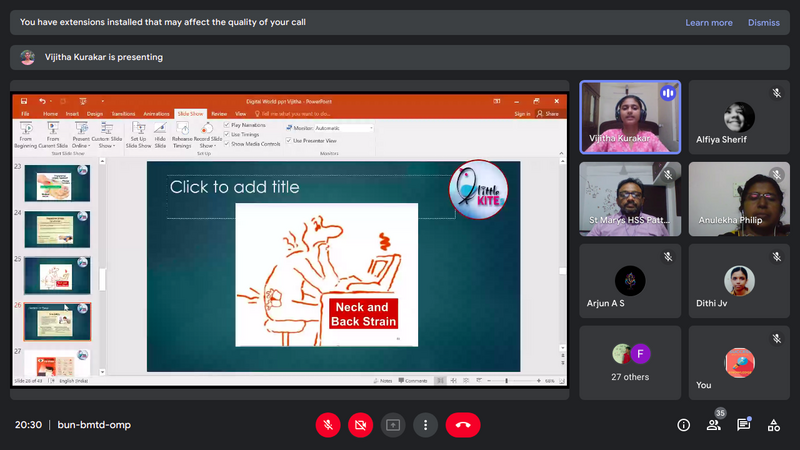Open meeting details info icon
This screenshot has width=800, height=450.
684,425
